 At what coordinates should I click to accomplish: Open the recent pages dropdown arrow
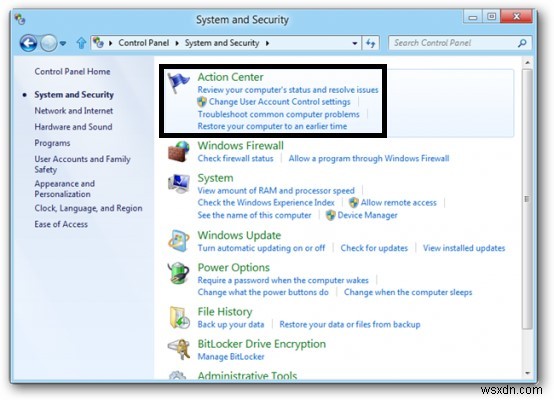(63, 43)
